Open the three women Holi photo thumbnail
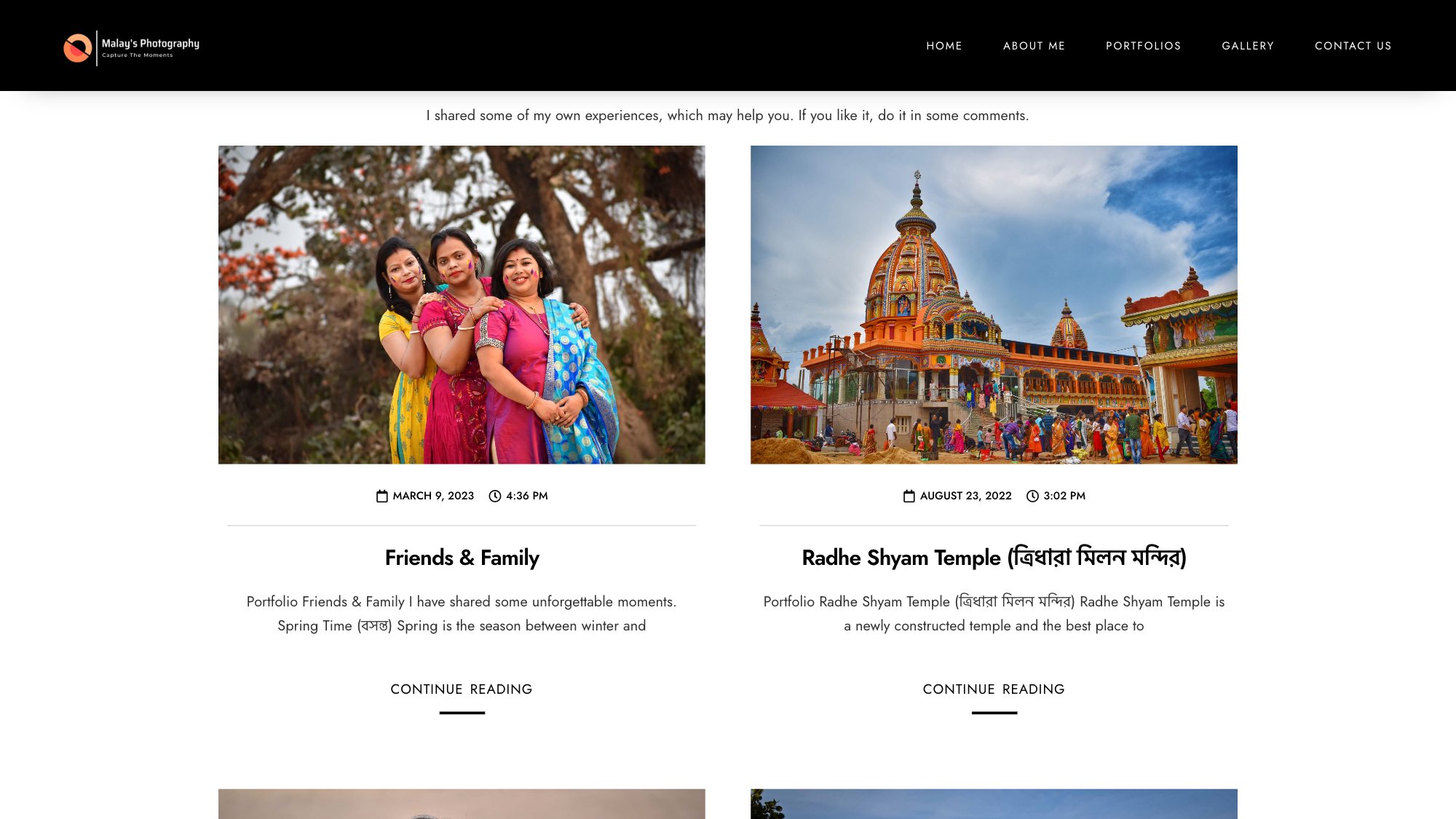1456x819 pixels. pos(462,304)
